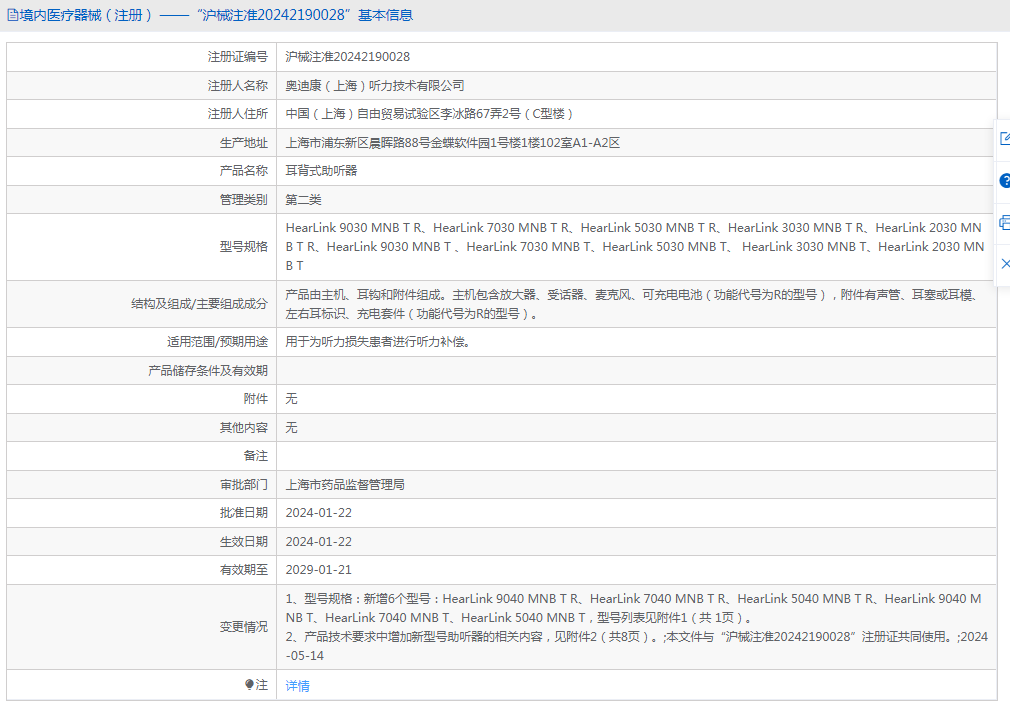Click the approval date 2024-01-22 in 批准日期 row
The height and width of the screenshot is (709, 1010).
(319, 513)
